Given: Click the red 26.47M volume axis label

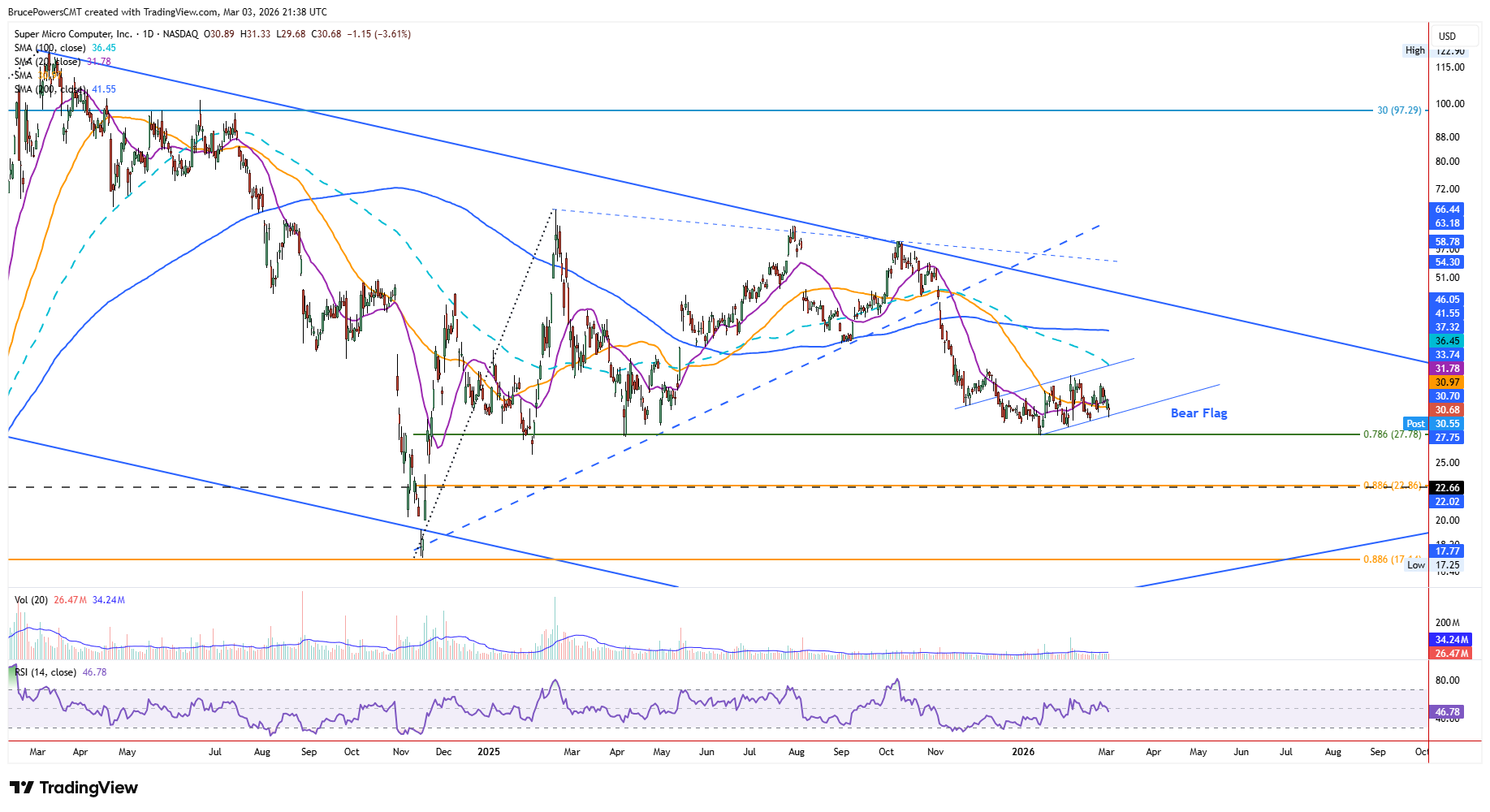Looking at the screenshot, I should coord(1451,654).
